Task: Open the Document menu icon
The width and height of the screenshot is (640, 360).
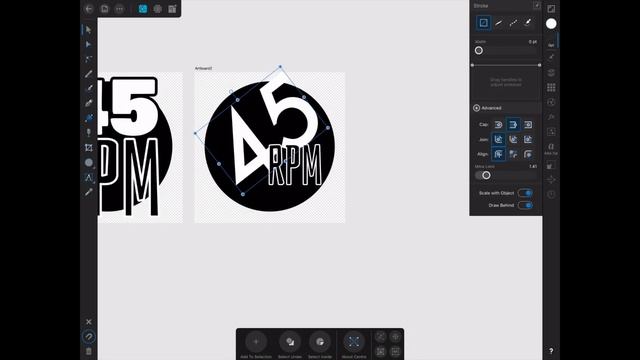Action: pos(104,9)
